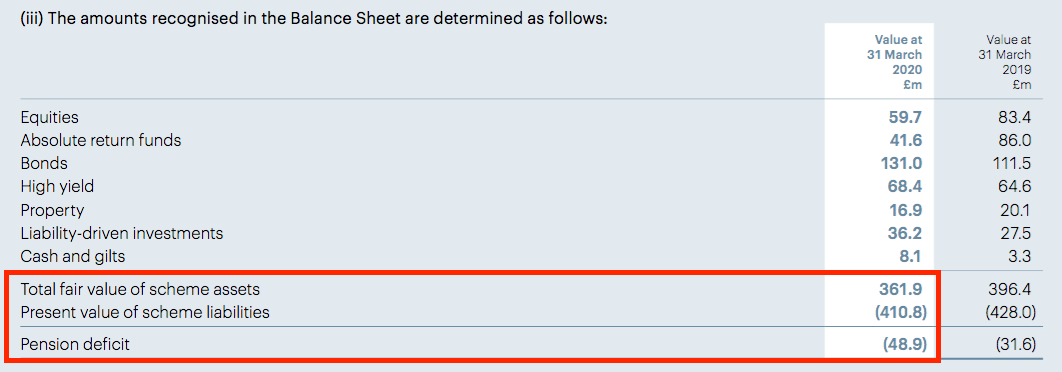Select the 3.3 cash and gilts value
The width and height of the screenshot is (1062, 372).
click(x=1020, y=256)
